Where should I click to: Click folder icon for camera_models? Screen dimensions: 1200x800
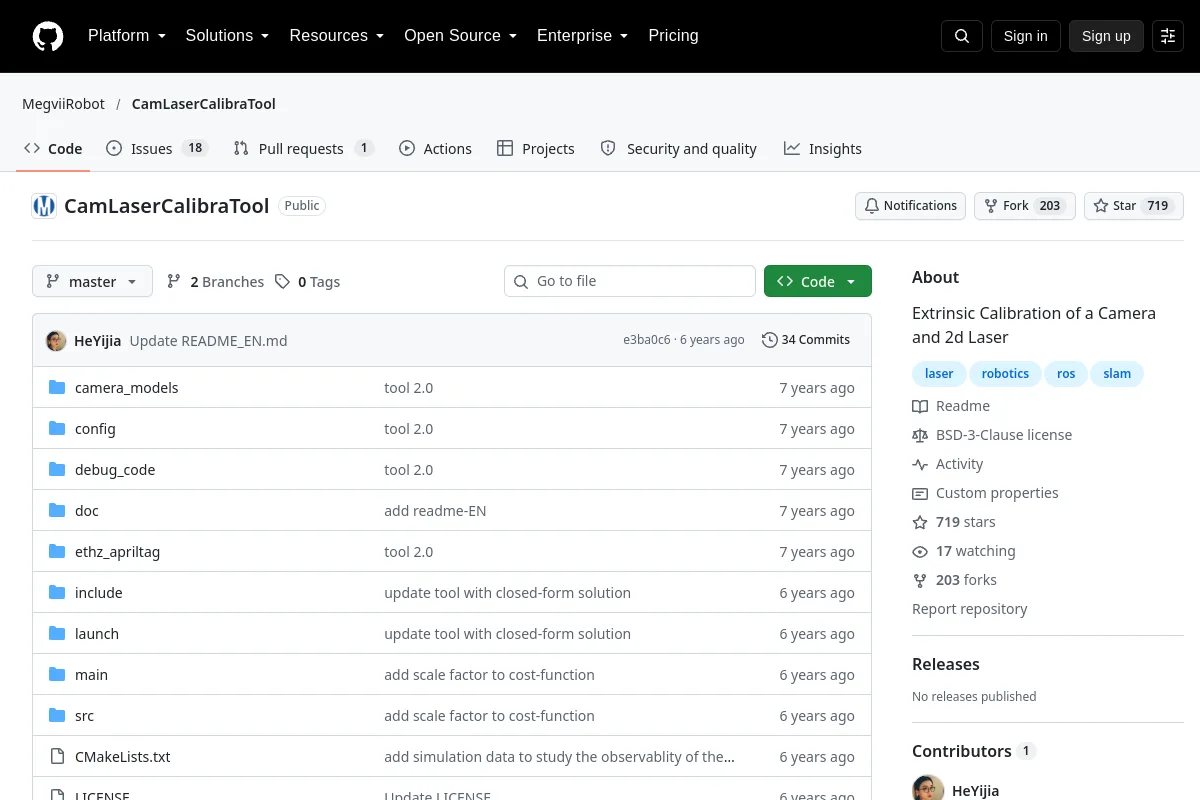(57, 388)
